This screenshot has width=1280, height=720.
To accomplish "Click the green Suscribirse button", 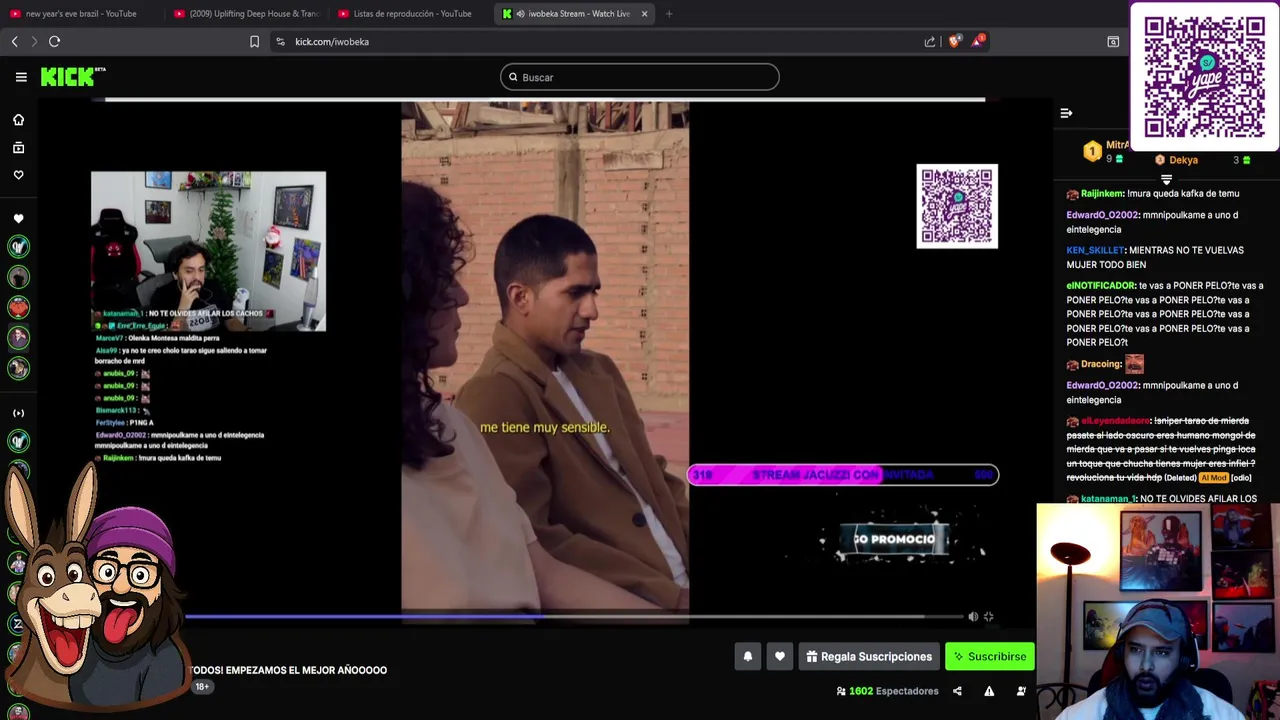I will pyautogui.click(x=990, y=657).
